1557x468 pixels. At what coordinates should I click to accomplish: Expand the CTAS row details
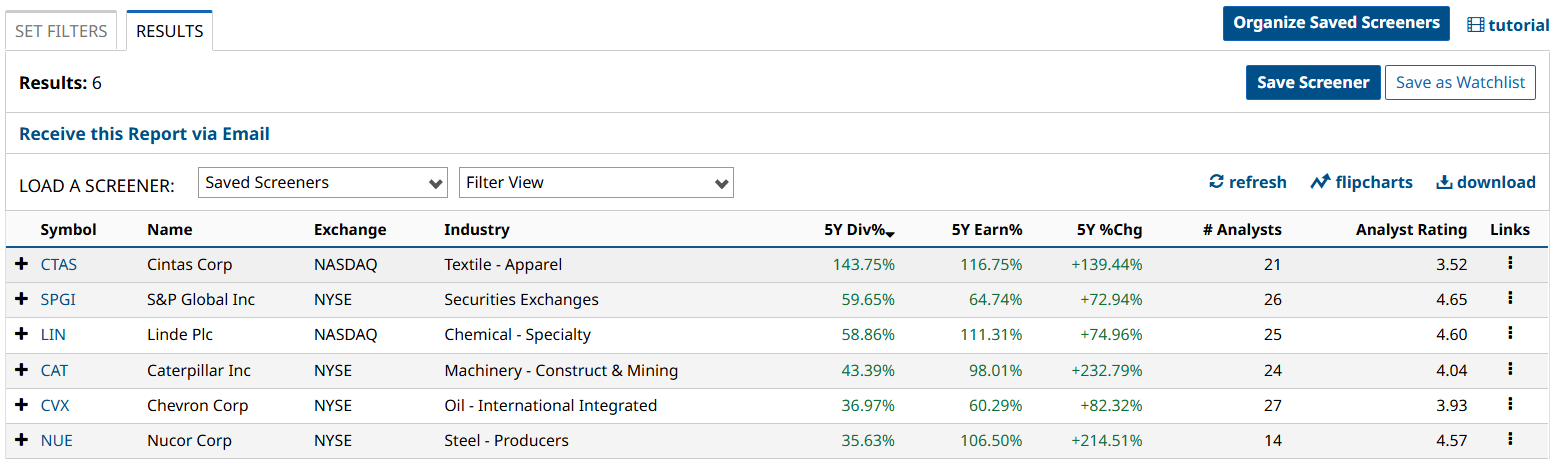tap(22, 264)
